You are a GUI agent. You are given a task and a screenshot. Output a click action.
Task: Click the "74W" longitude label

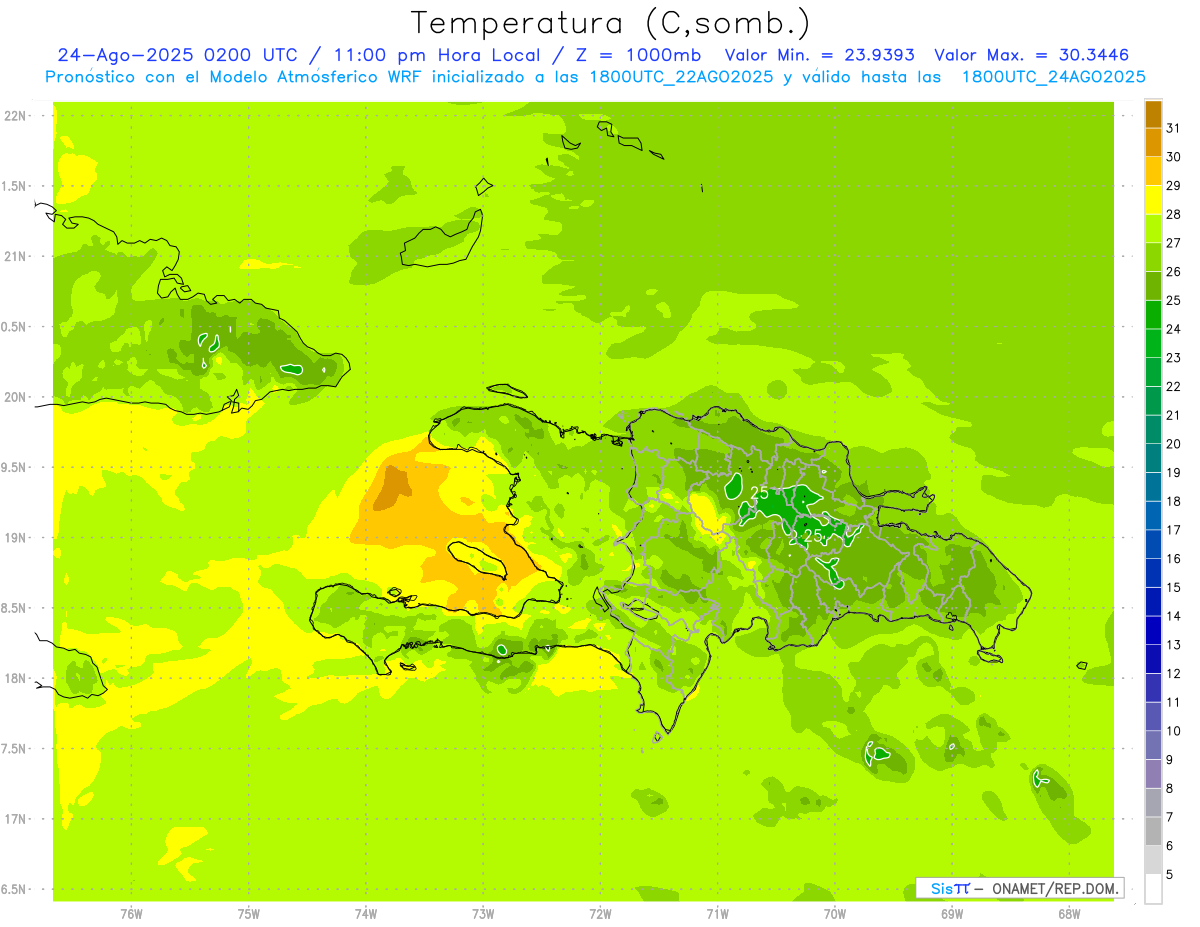pyautogui.click(x=366, y=913)
